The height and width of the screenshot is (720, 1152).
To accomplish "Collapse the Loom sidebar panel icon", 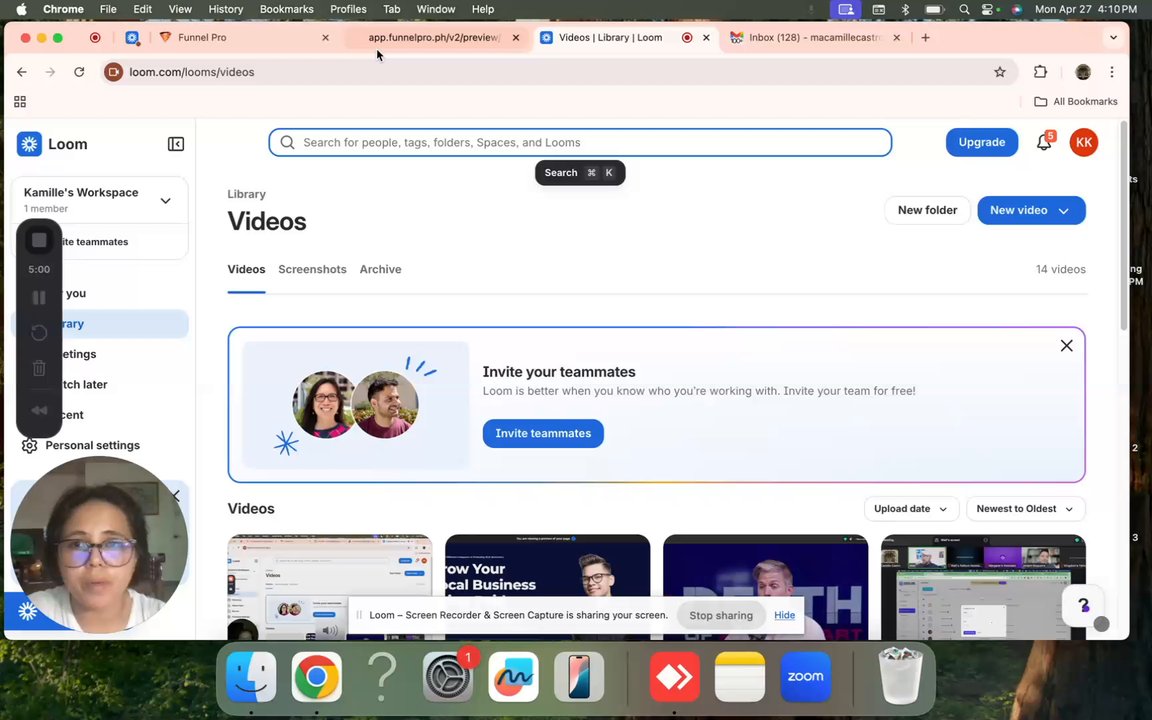I will [176, 144].
